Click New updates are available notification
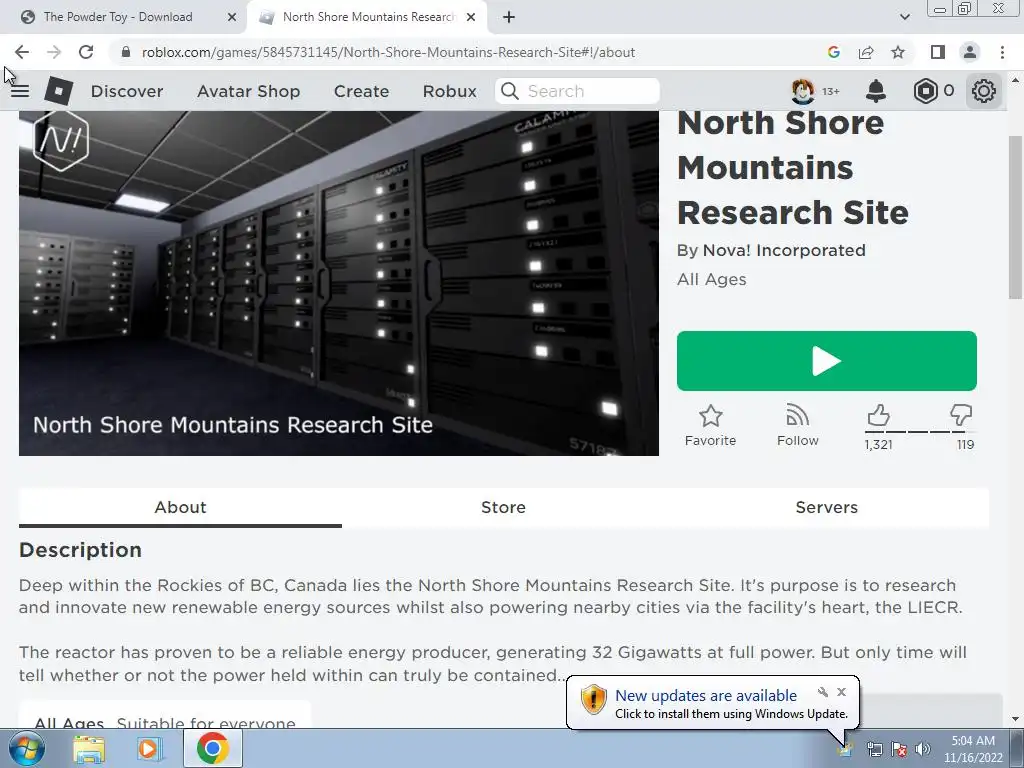 [706, 696]
